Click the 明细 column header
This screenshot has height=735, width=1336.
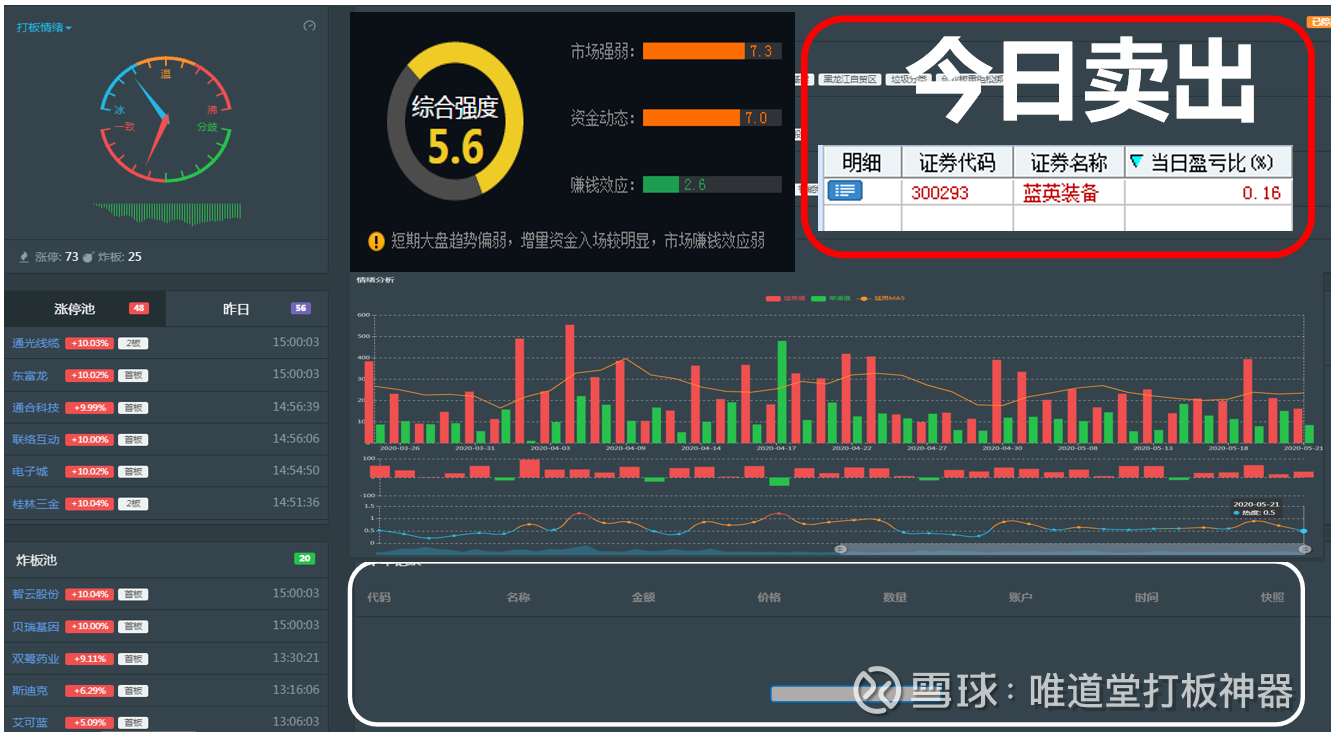tap(861, 163)
